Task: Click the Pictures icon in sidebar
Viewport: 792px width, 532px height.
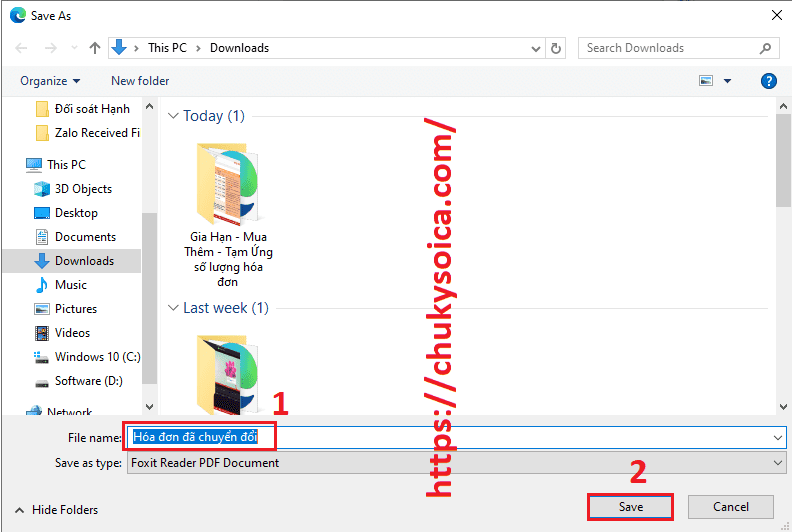Action: click(42, 309)
